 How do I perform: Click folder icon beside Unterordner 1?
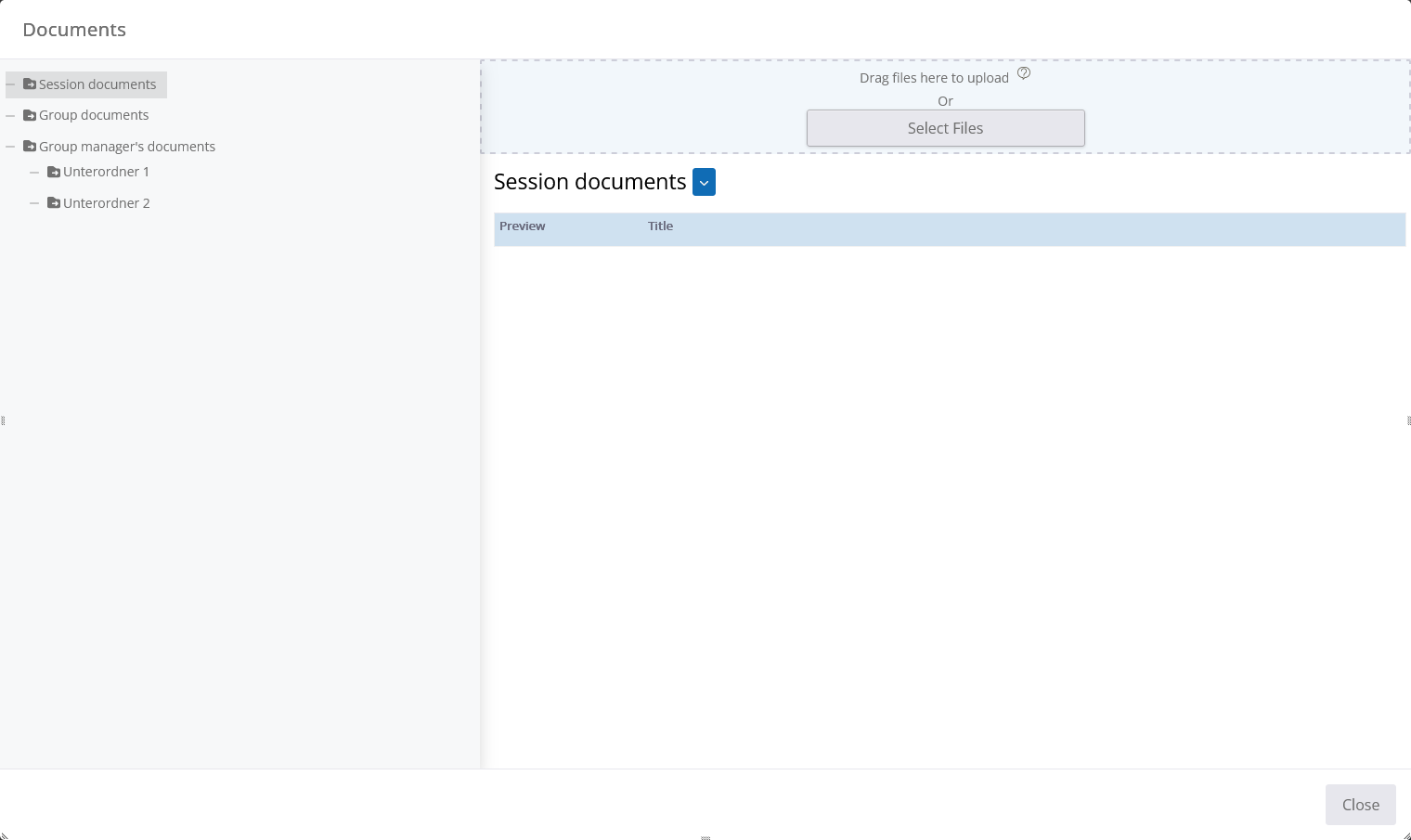(54, 172)
